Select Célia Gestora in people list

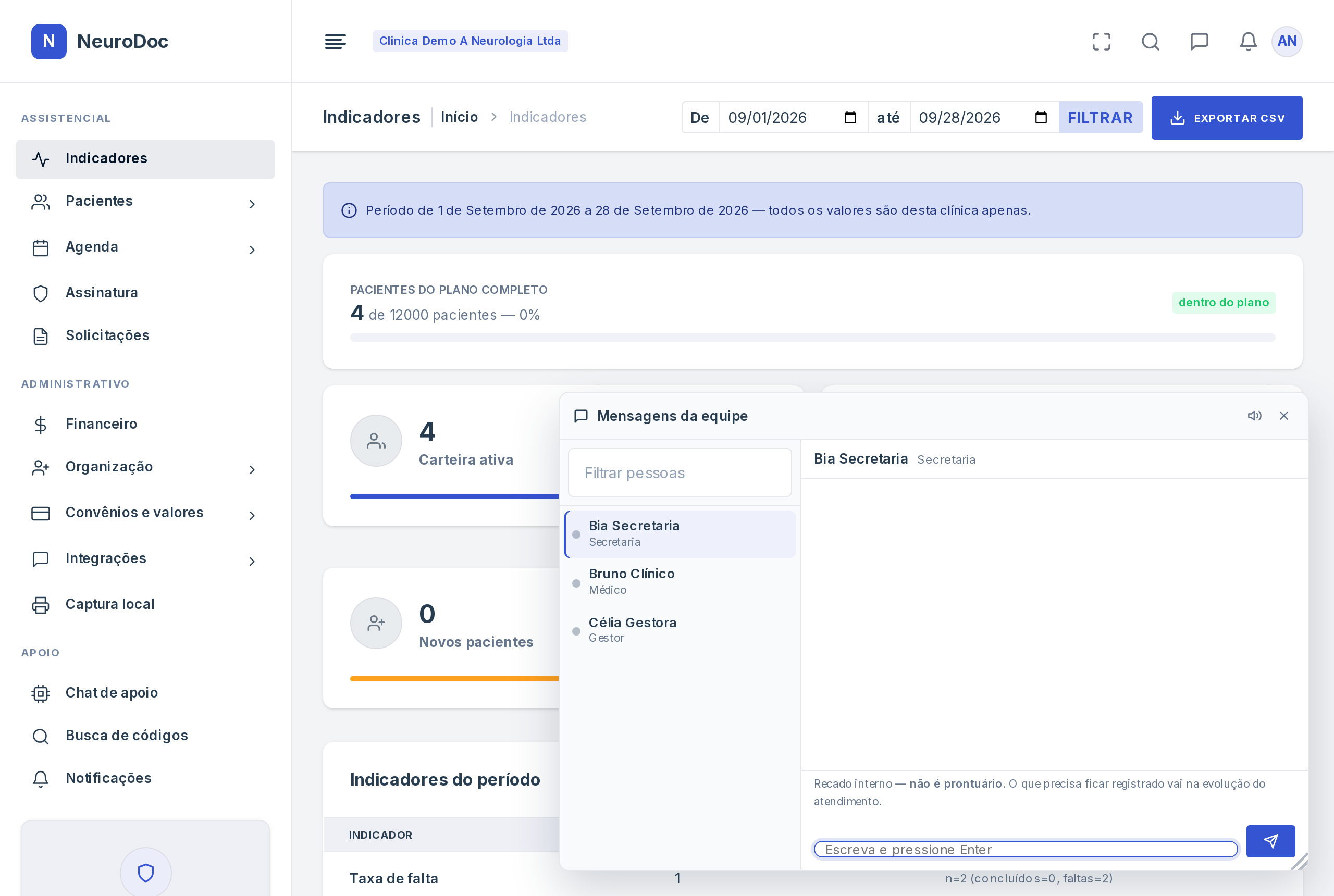680,630
